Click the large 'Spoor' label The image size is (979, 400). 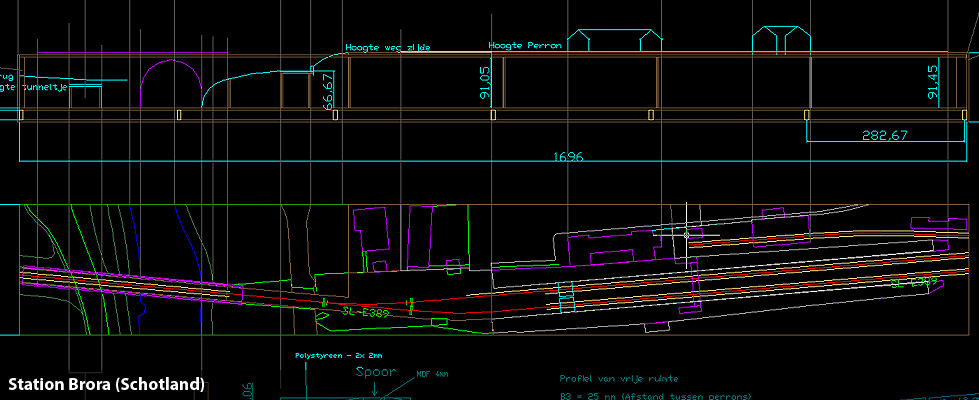point(376,372)
